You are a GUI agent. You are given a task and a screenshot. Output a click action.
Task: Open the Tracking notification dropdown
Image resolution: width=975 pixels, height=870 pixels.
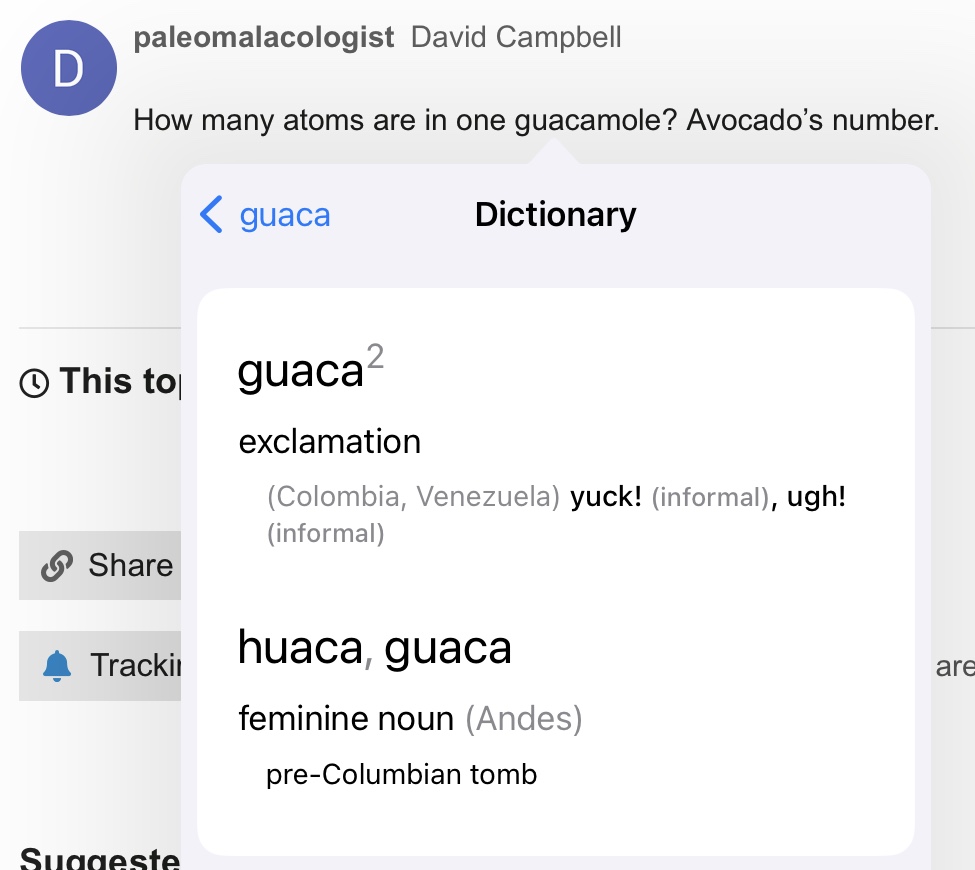100,665
